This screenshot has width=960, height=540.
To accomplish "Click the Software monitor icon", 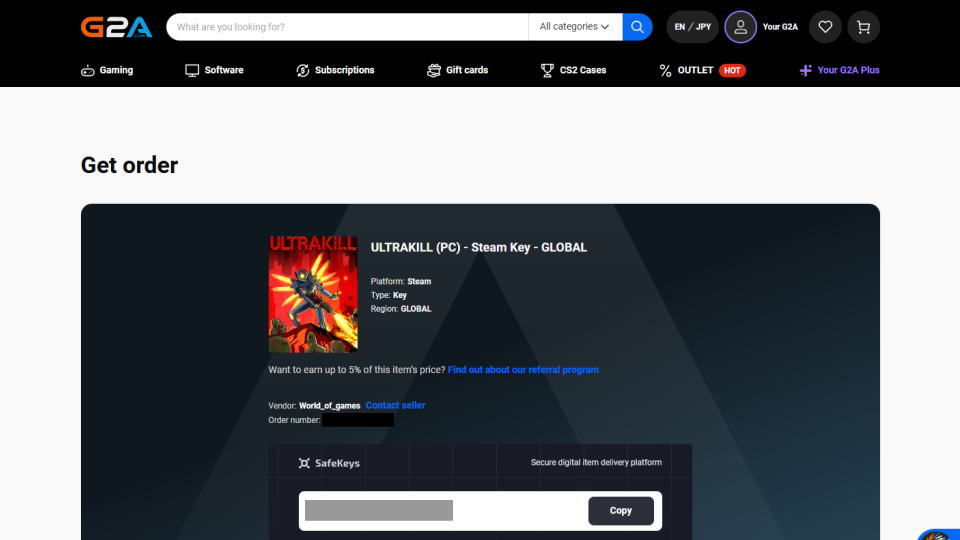I will click(192, 70).
